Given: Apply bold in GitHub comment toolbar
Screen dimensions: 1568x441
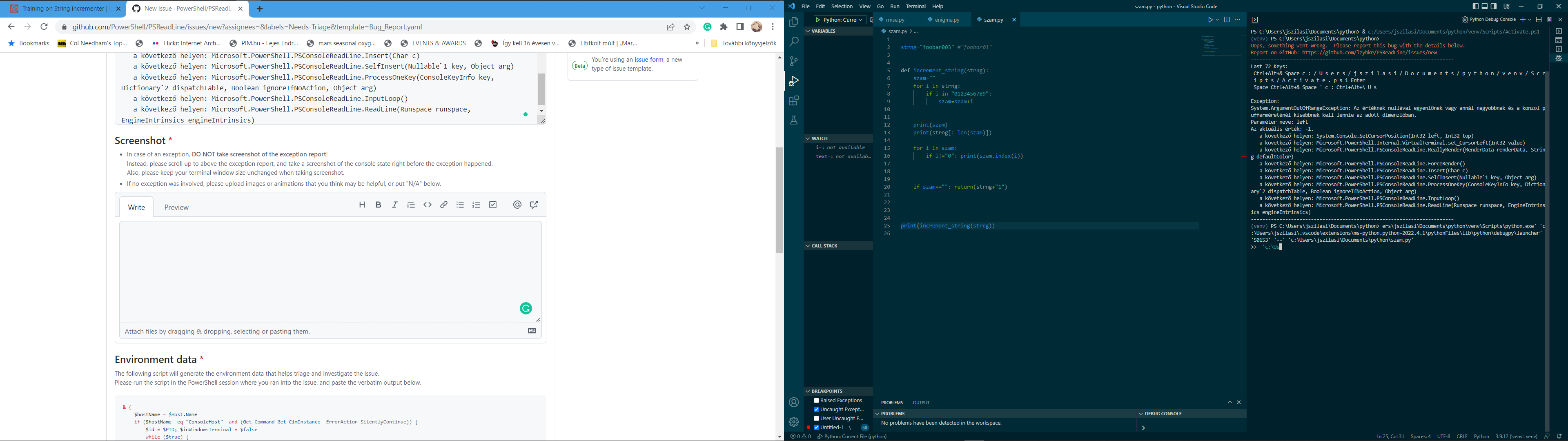Looking at the screenshot, I should click(x=379, y=205).
